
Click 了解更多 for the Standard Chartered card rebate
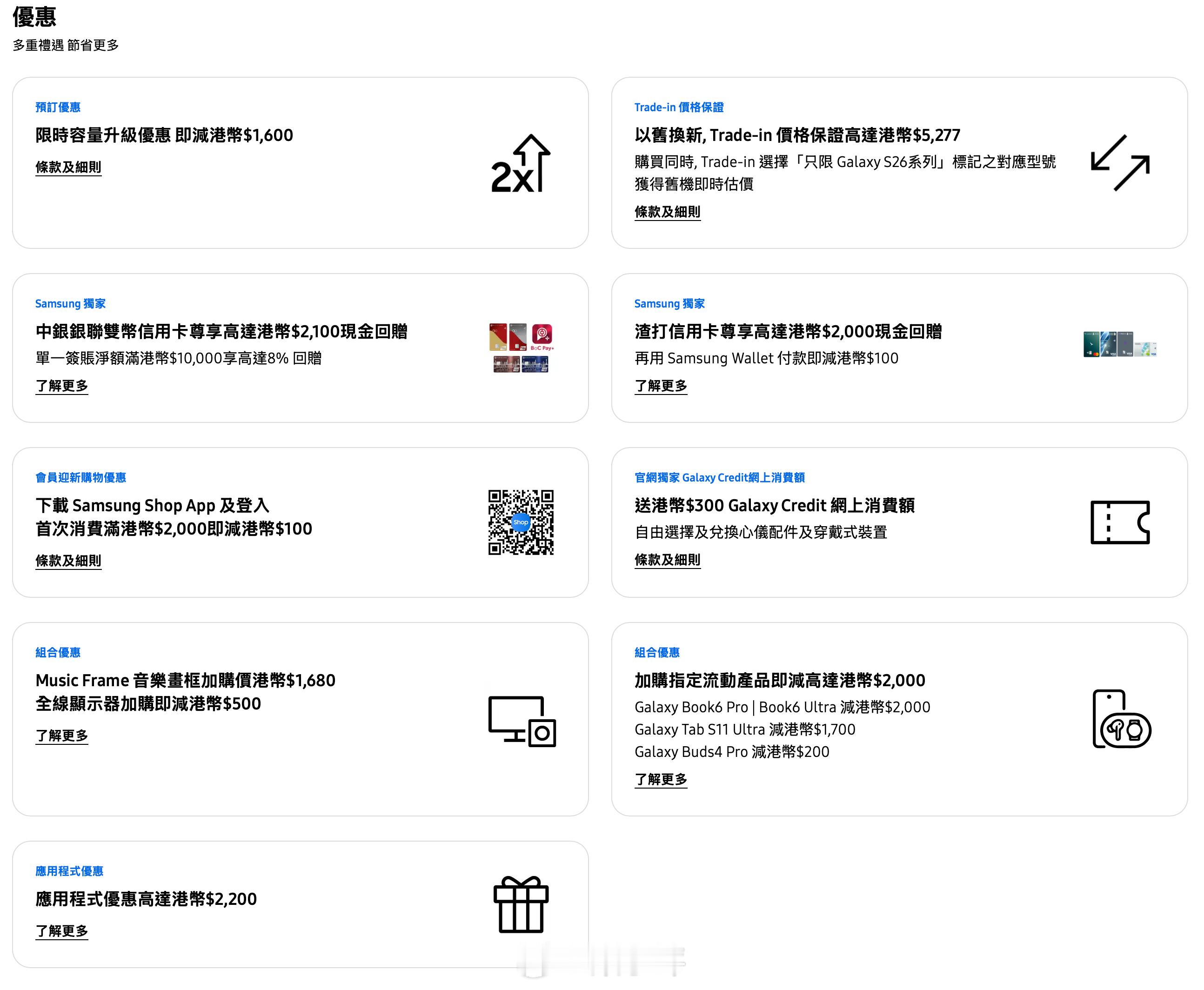(x=661, y=386)
